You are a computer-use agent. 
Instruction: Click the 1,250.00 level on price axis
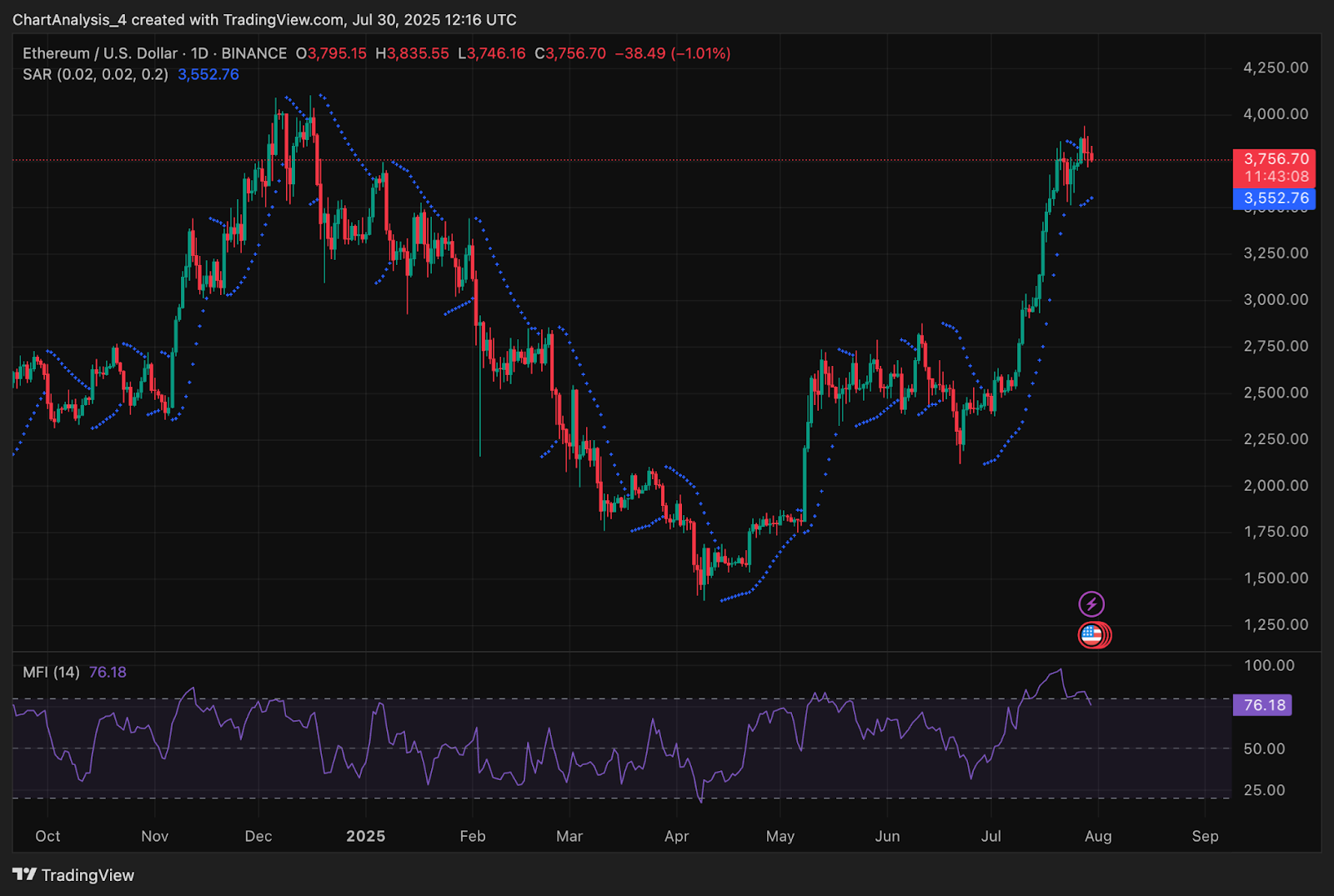pyautogui.click(x=1276, y=624)
